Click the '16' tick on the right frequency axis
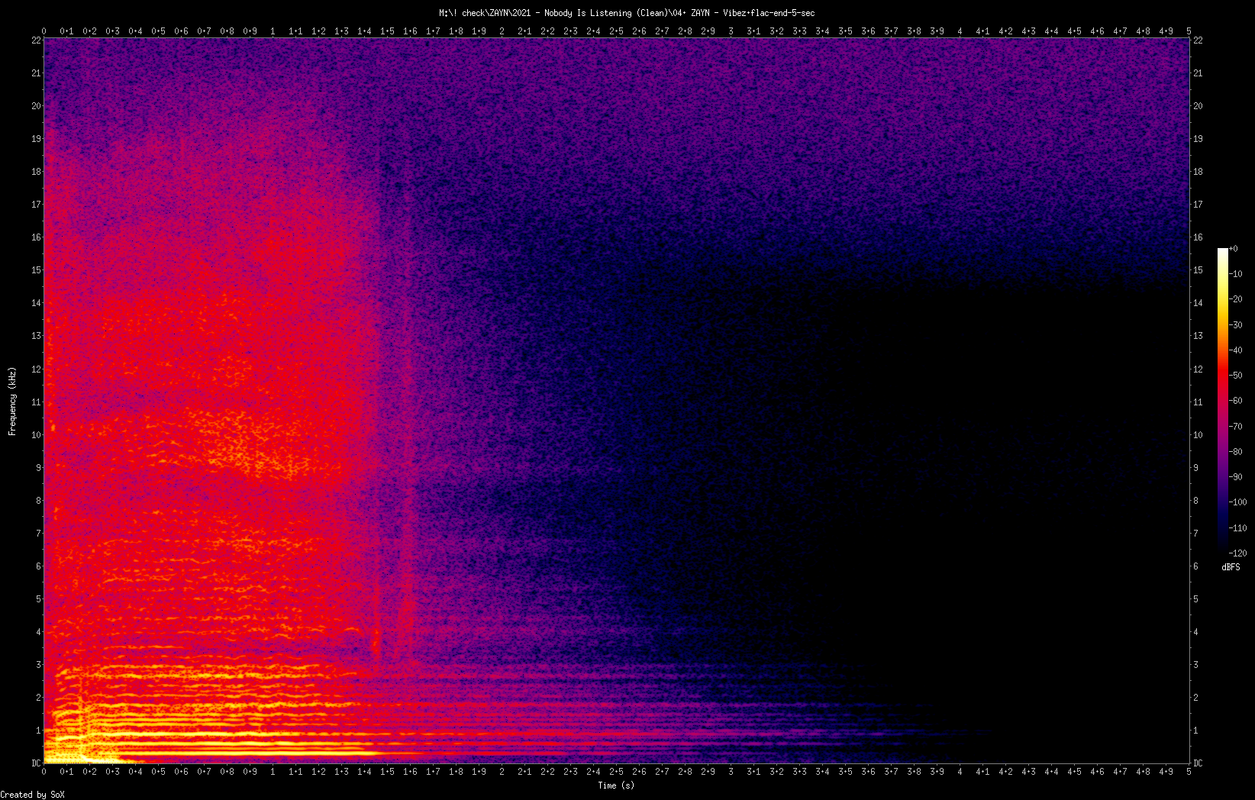1255x800 pixels. coord(1199,237)
